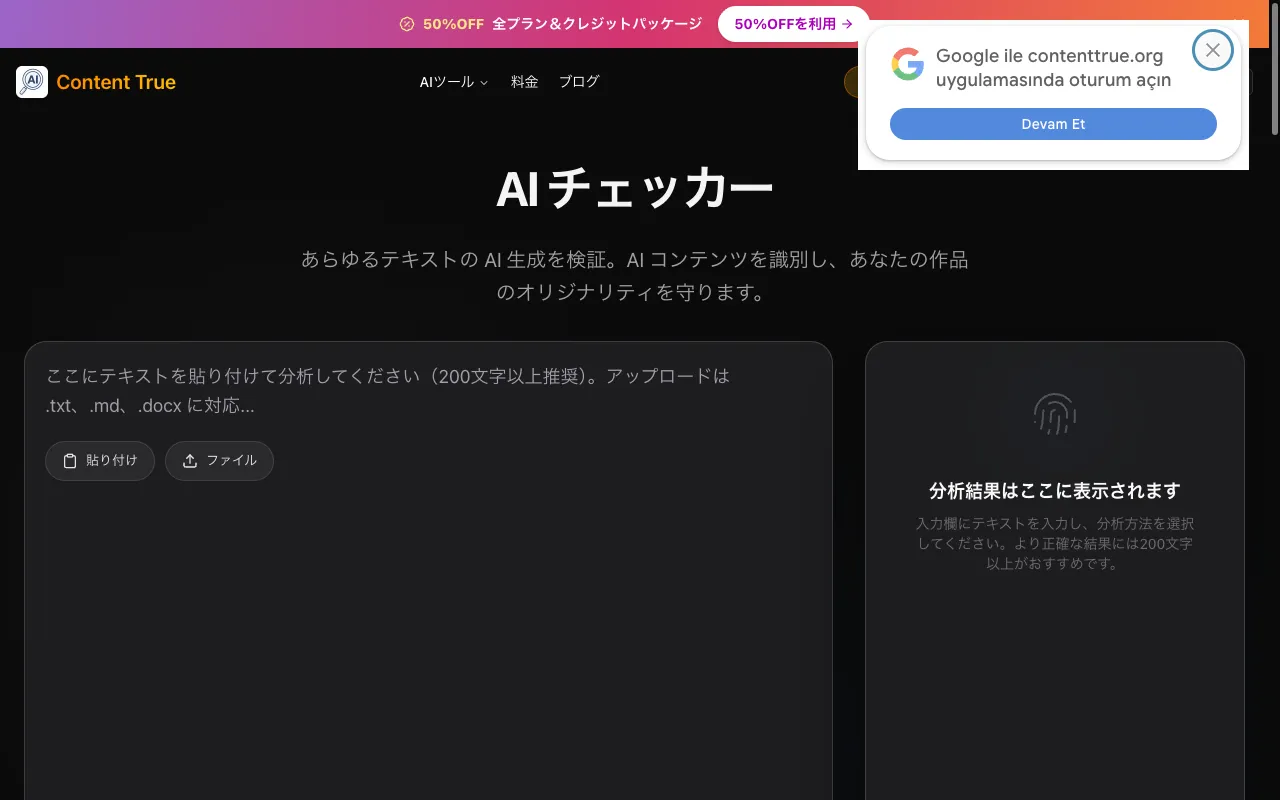Image resolution: width=1280 pixels, height=800 pixels.
Task: Click the fingerprint icon in results panel
Action: pyautogui.click(x=1054, y=414)
